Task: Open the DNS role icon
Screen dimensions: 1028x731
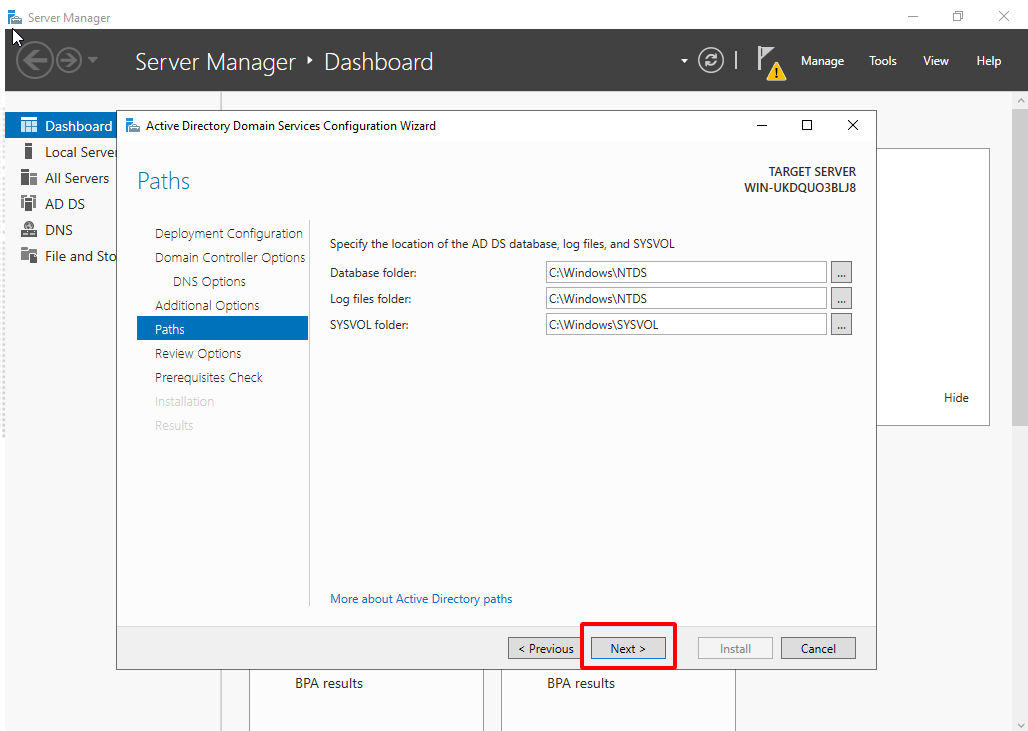Action: [28, 230]
